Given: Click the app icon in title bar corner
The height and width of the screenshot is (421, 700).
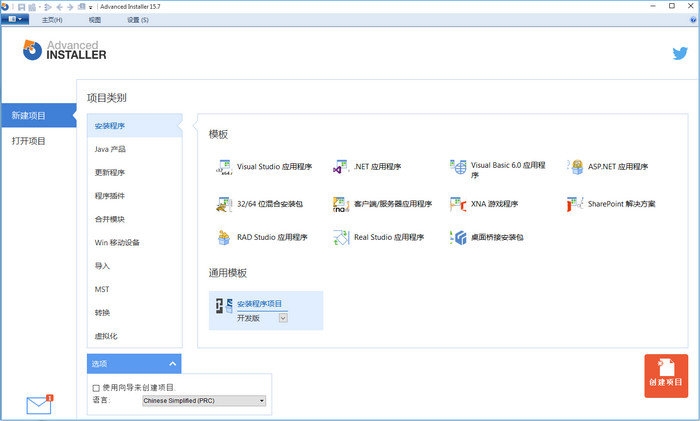Looking at the screenshot, I should coord(5,7).
